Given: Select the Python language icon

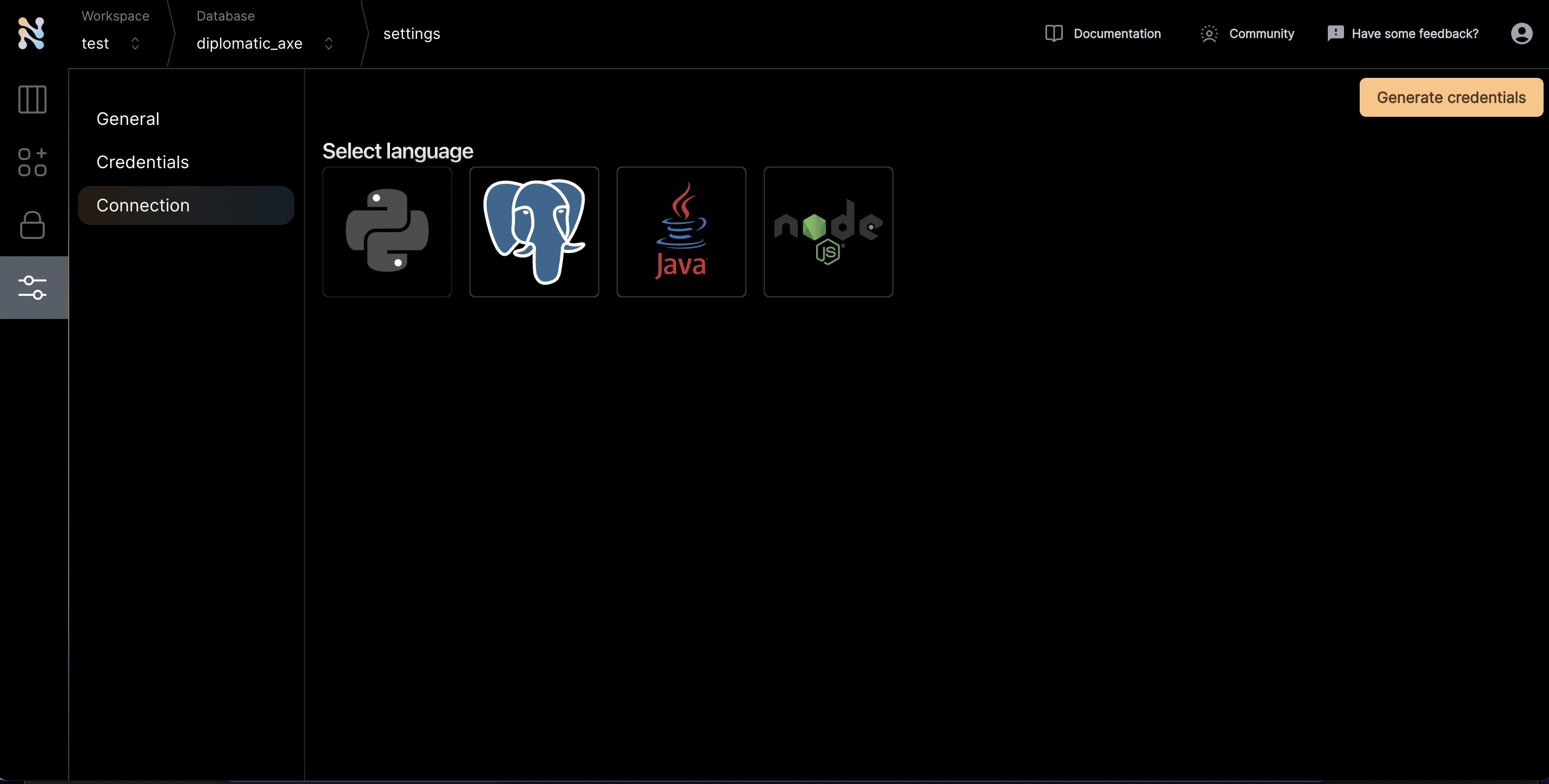Looking at the screenshot, I should pyautogui.click(x=387, y=232).
